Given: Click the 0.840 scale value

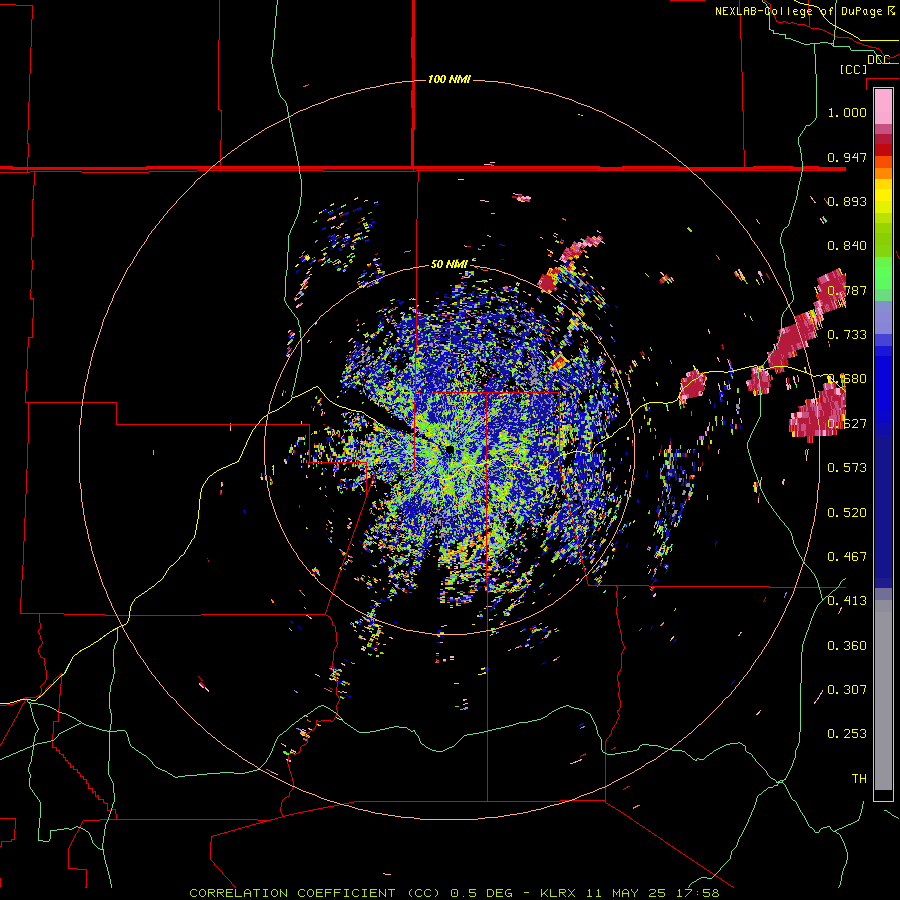Looking at the screenshot, I should click(x=847, y=246).
